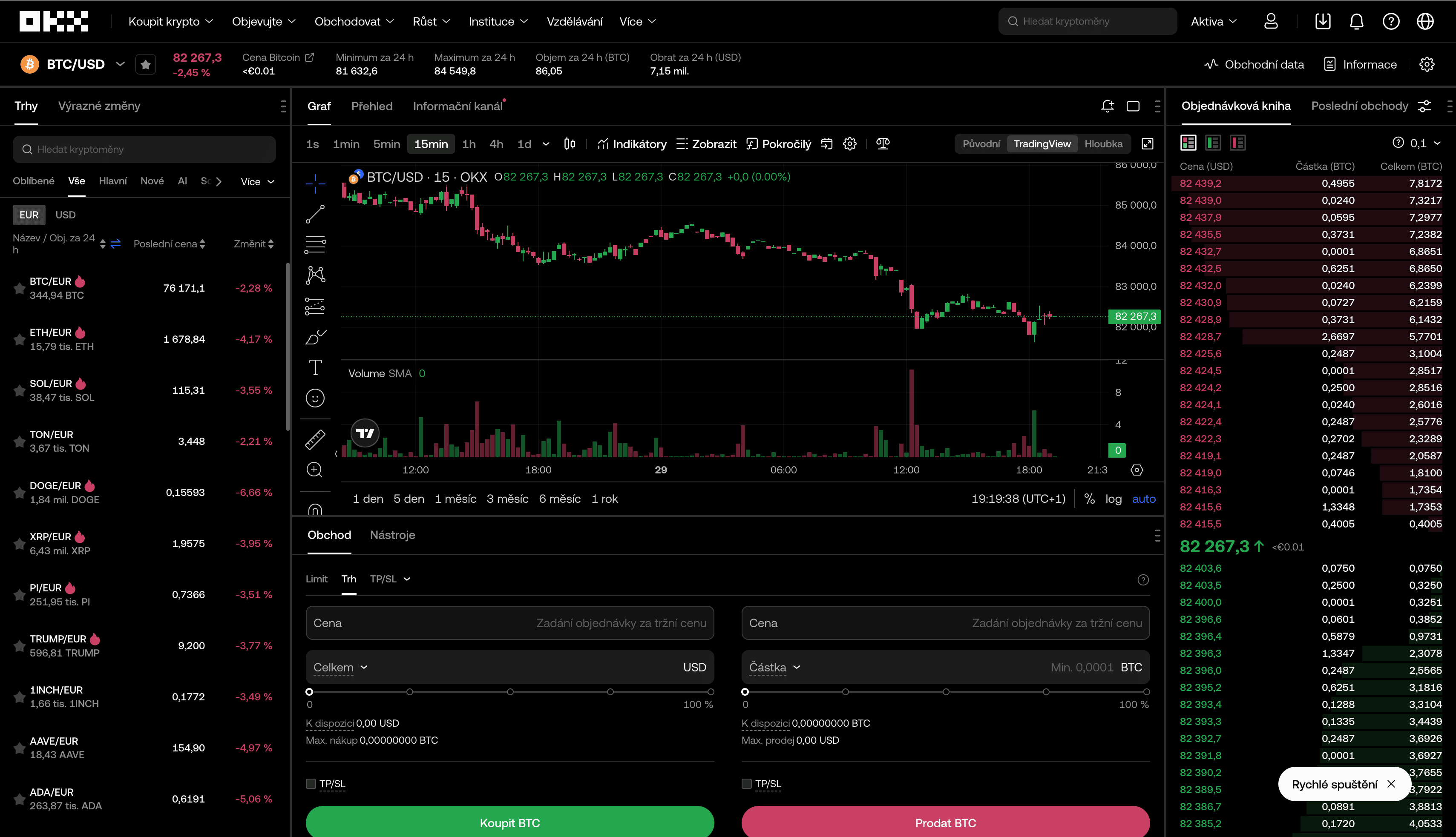Image resolution: width=1456 pixels, height=837 pixels.
Task: Open the BTC/USD pair selector arrow
Action: click(x=120, y=64)
